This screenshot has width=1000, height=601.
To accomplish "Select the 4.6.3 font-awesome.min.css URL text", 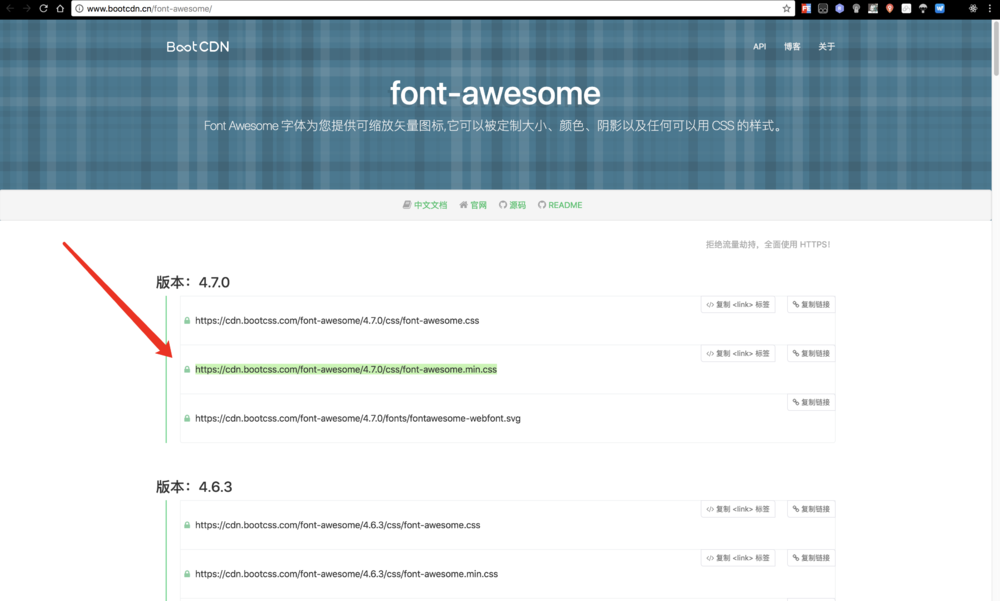I will [346, 574].
